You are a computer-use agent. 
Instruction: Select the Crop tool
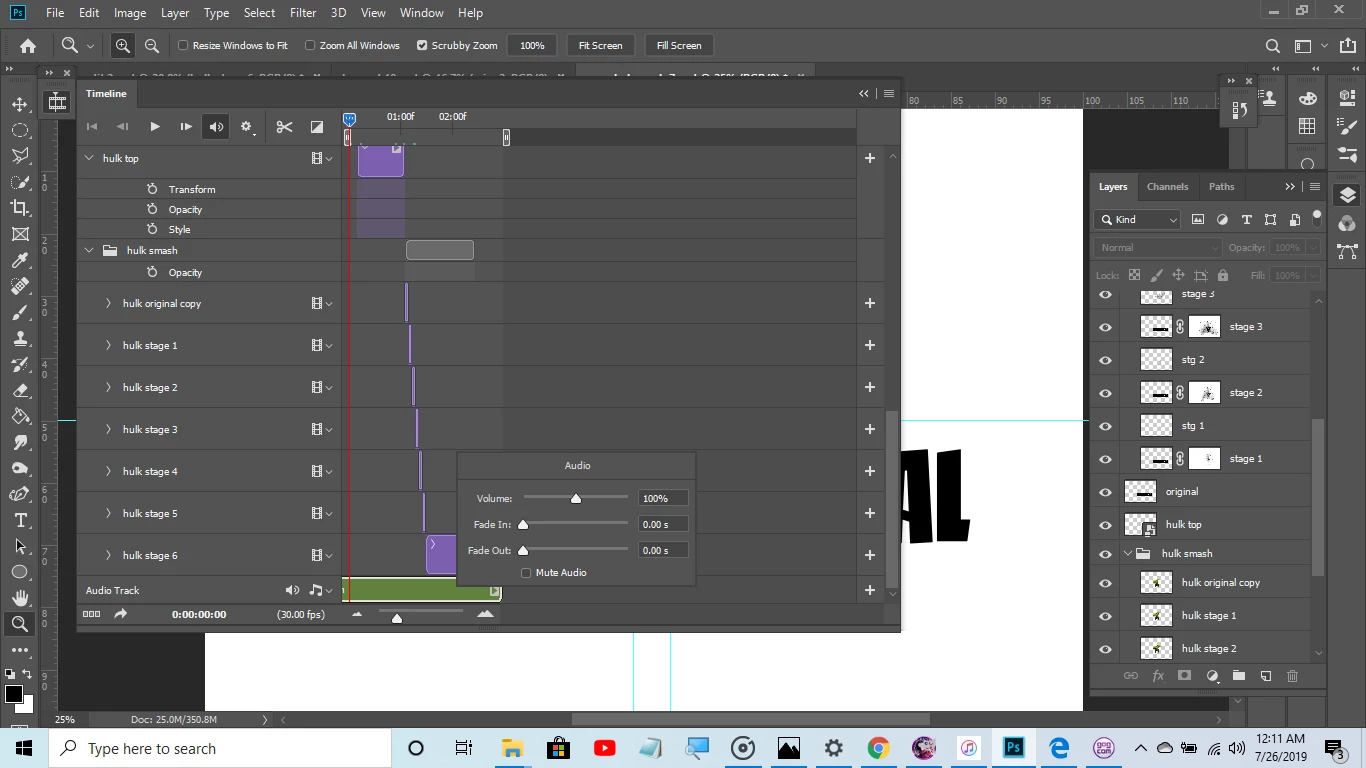pos(19,208)
